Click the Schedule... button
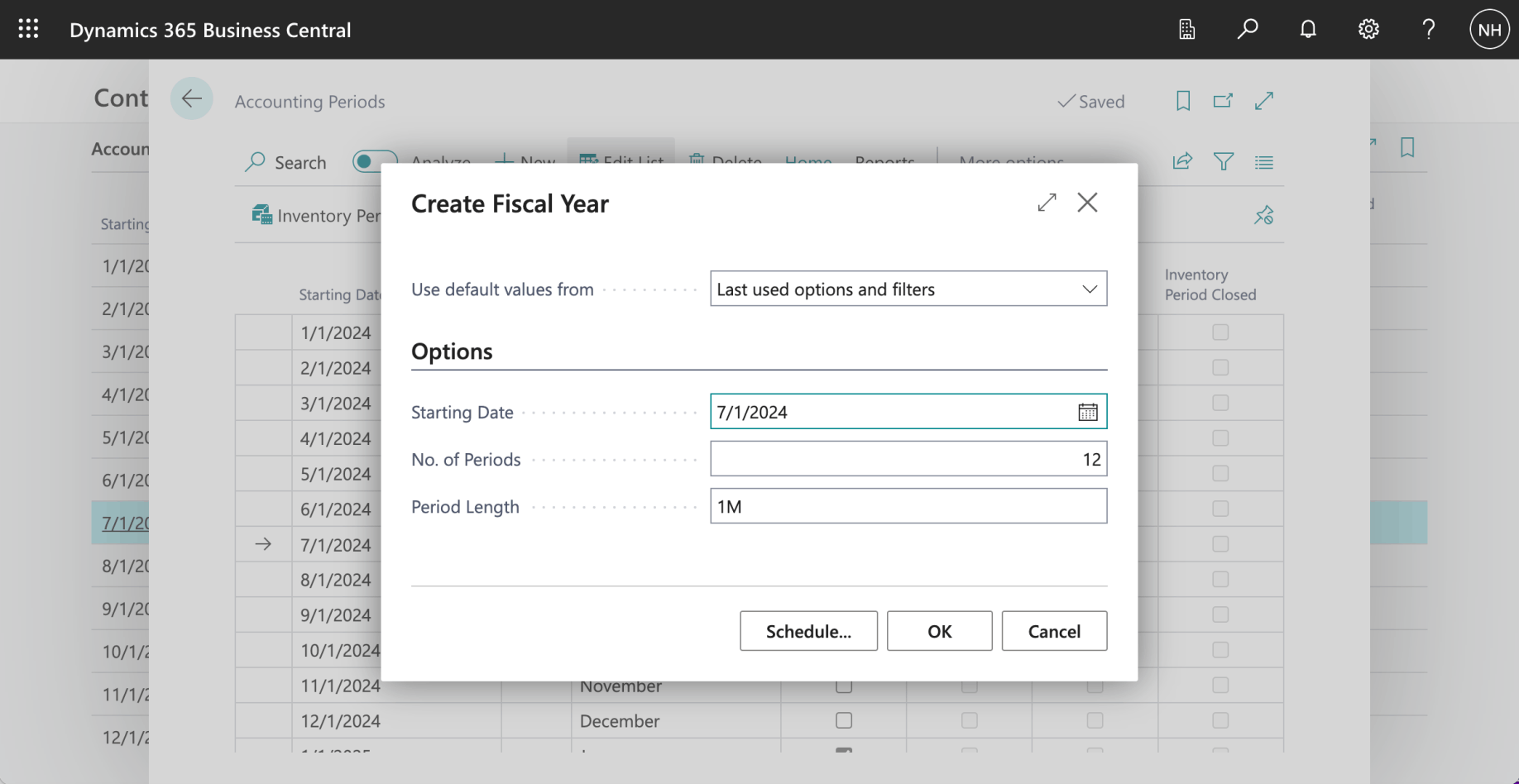Image resolution: width=1519 pixels, height=784 pixels. [x=808, y=631]
